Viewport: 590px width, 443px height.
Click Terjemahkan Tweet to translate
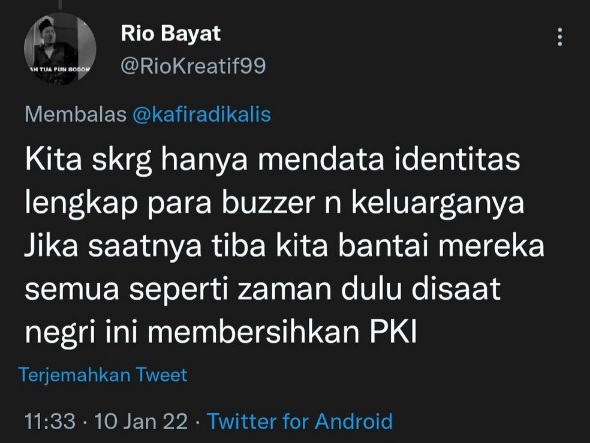103,375
